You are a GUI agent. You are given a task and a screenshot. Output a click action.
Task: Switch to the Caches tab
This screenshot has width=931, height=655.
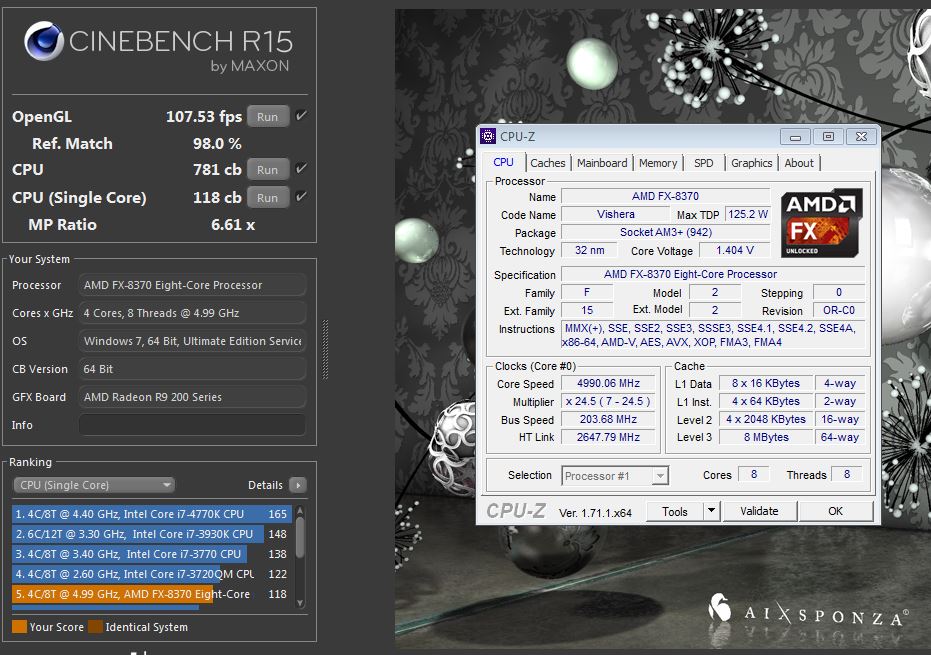[547, 163]
